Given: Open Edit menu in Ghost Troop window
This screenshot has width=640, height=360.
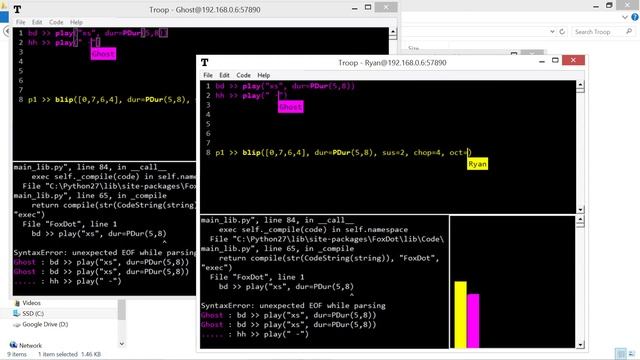Looking at the screenshot, I should point(37,22).
